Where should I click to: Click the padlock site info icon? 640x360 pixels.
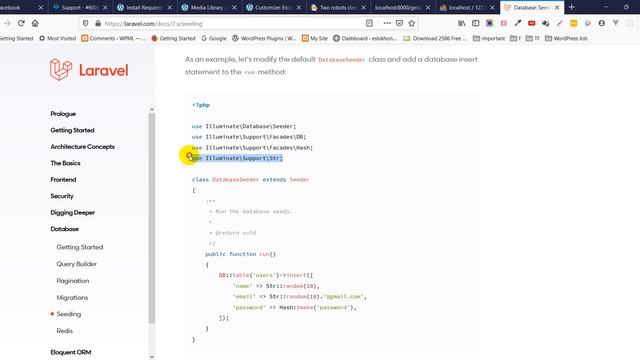[x=98, y=23]
